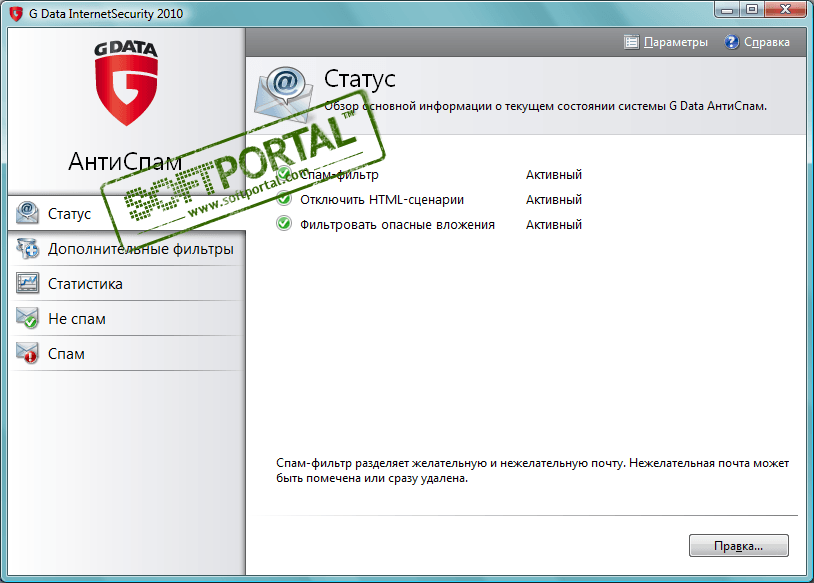Image resolution: width=814 pixels, height=583 pixels.
Task: Close the G Data InternetSecurity window
Action: [x=786, y=9]
